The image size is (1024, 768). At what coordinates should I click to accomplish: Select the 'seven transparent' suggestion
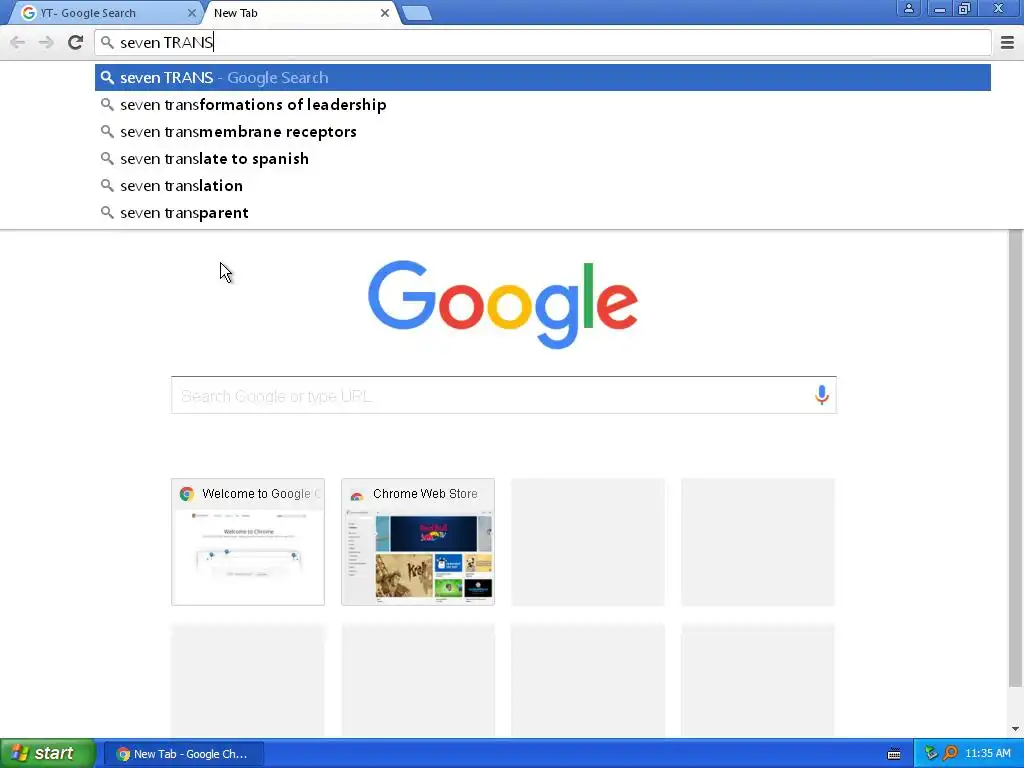tap(542, 213)
